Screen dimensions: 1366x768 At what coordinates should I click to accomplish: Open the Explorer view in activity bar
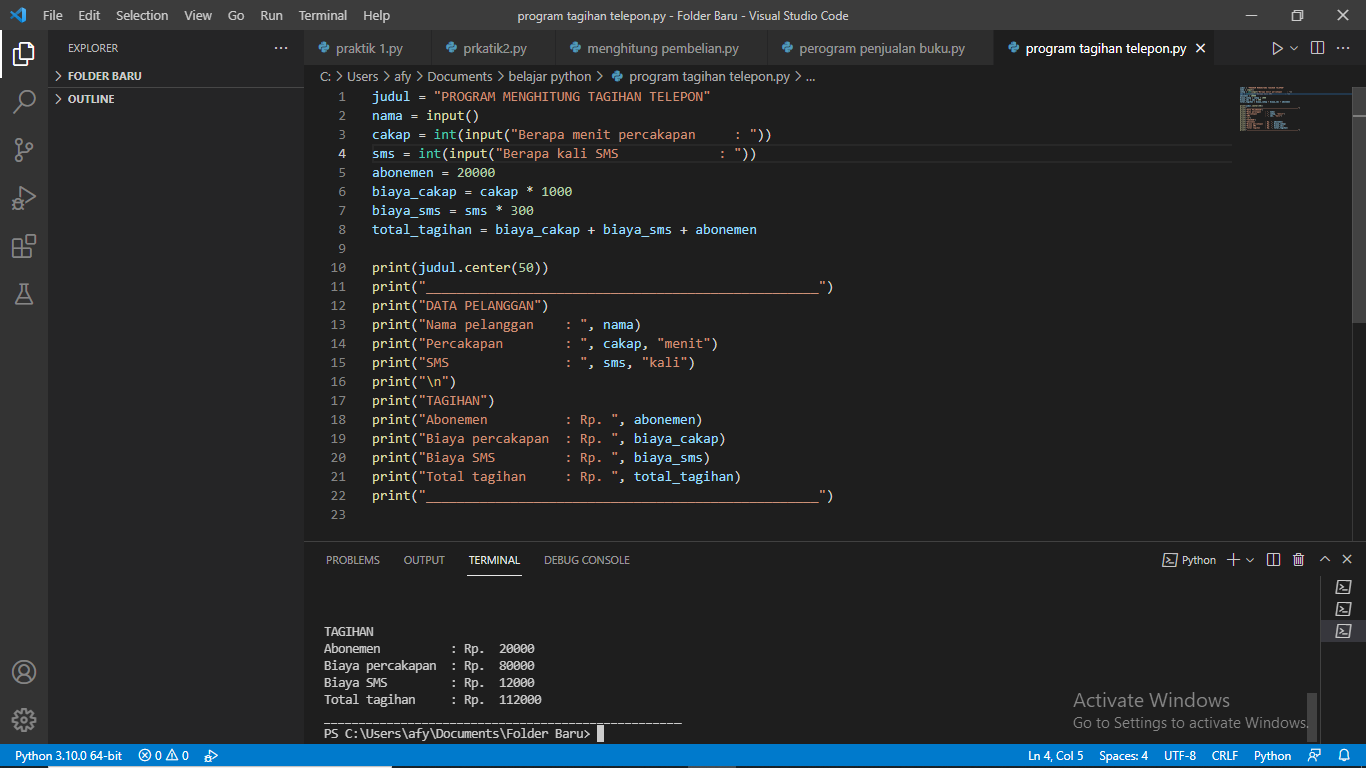coord(24,54)
